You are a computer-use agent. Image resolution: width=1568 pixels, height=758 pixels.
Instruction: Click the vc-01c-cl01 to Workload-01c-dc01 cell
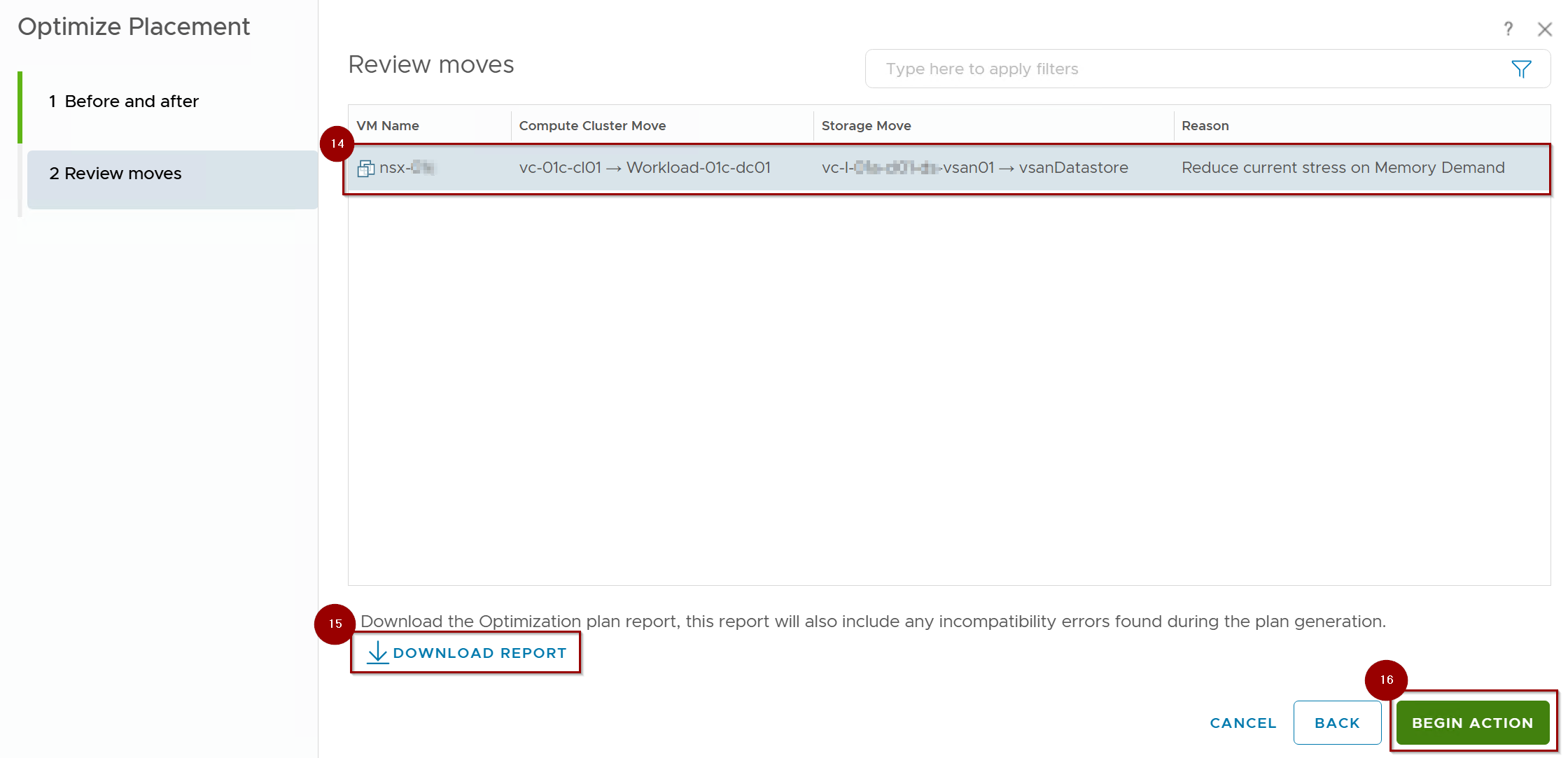[644, 168]
